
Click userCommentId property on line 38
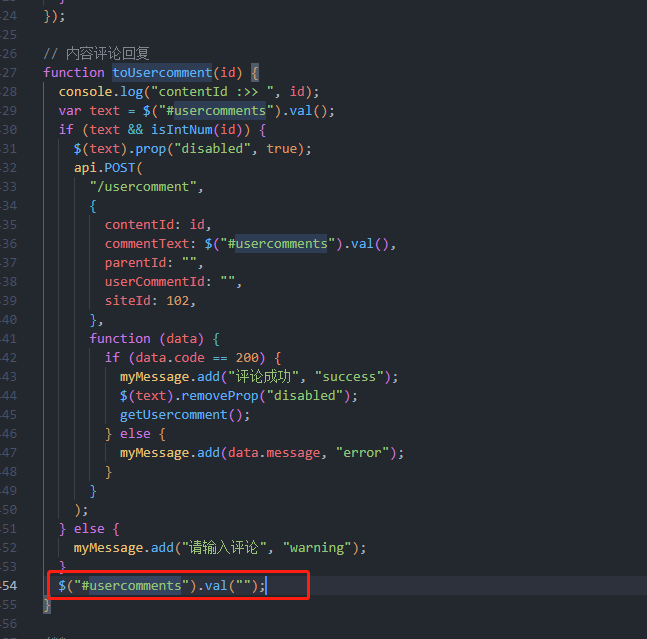[x=155, y=281]
